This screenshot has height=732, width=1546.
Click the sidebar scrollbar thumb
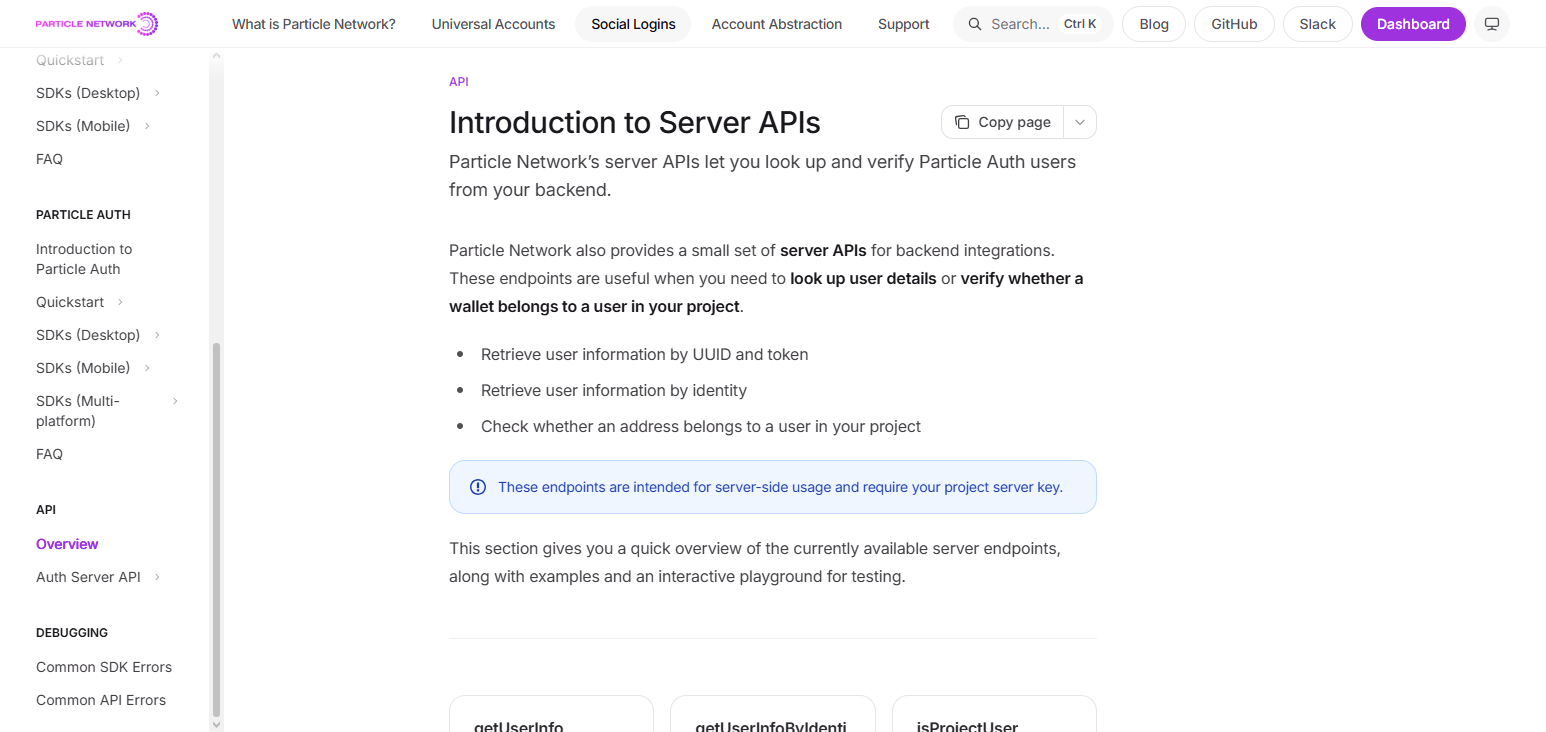click(x=216, y=528)
